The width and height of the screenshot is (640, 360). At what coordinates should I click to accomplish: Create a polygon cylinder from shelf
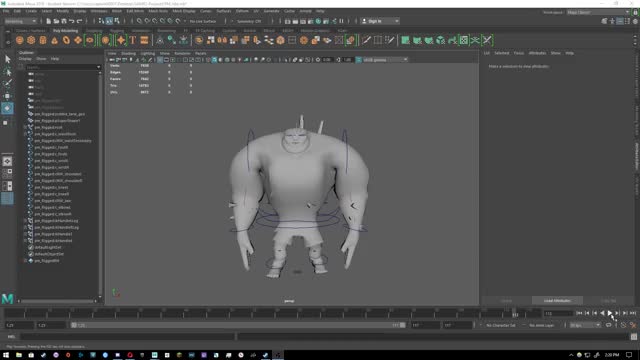pyautogui.click(x=43, y=40)
